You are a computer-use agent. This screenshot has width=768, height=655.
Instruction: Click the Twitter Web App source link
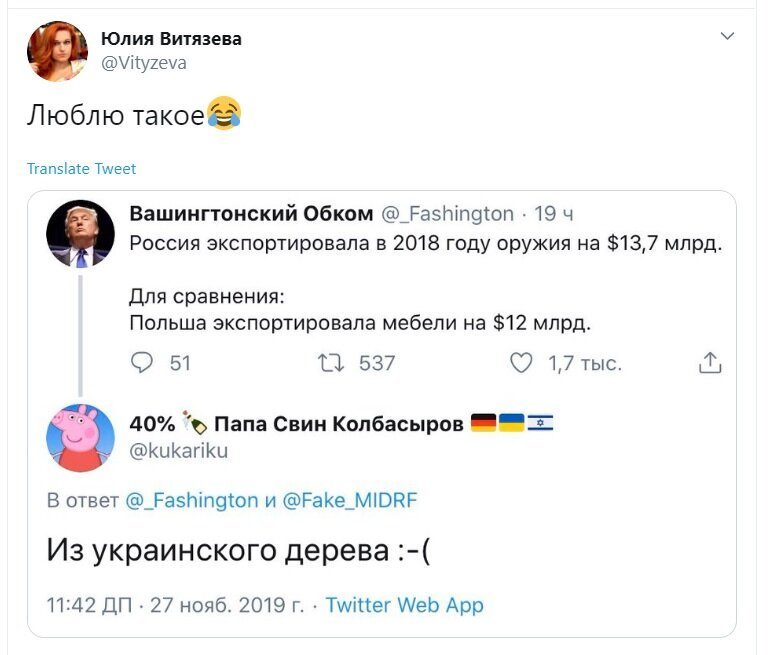[x=405, y=605]
